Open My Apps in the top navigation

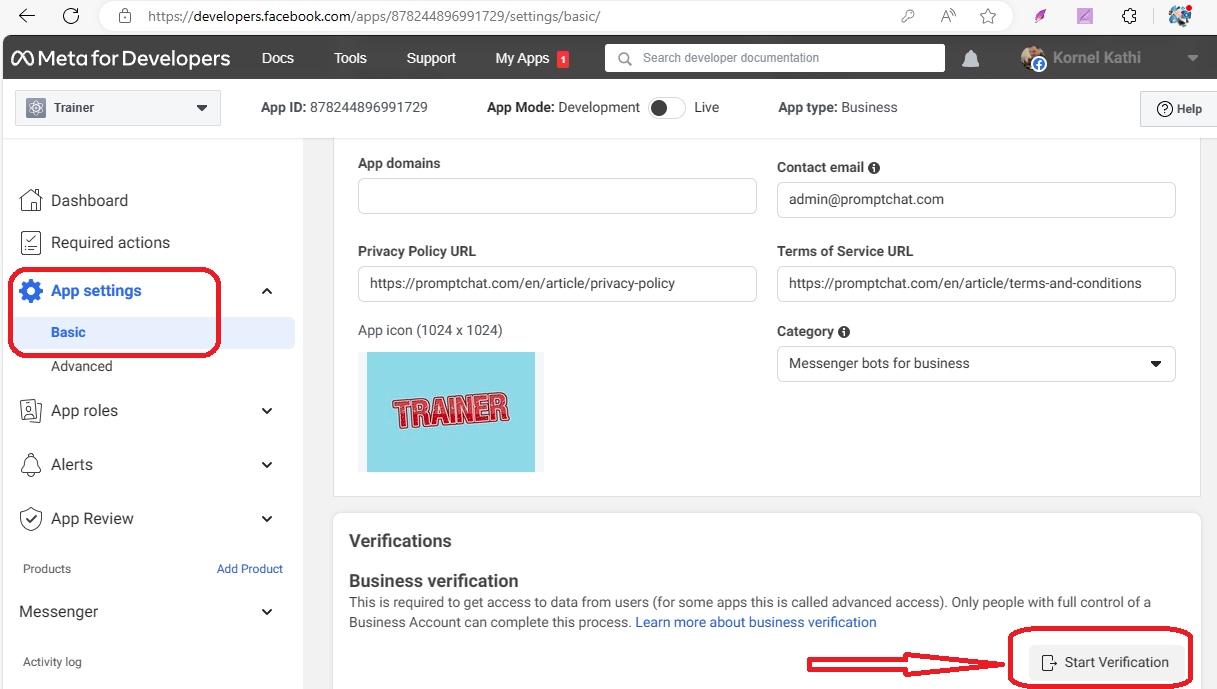click(x=522, y=58)
